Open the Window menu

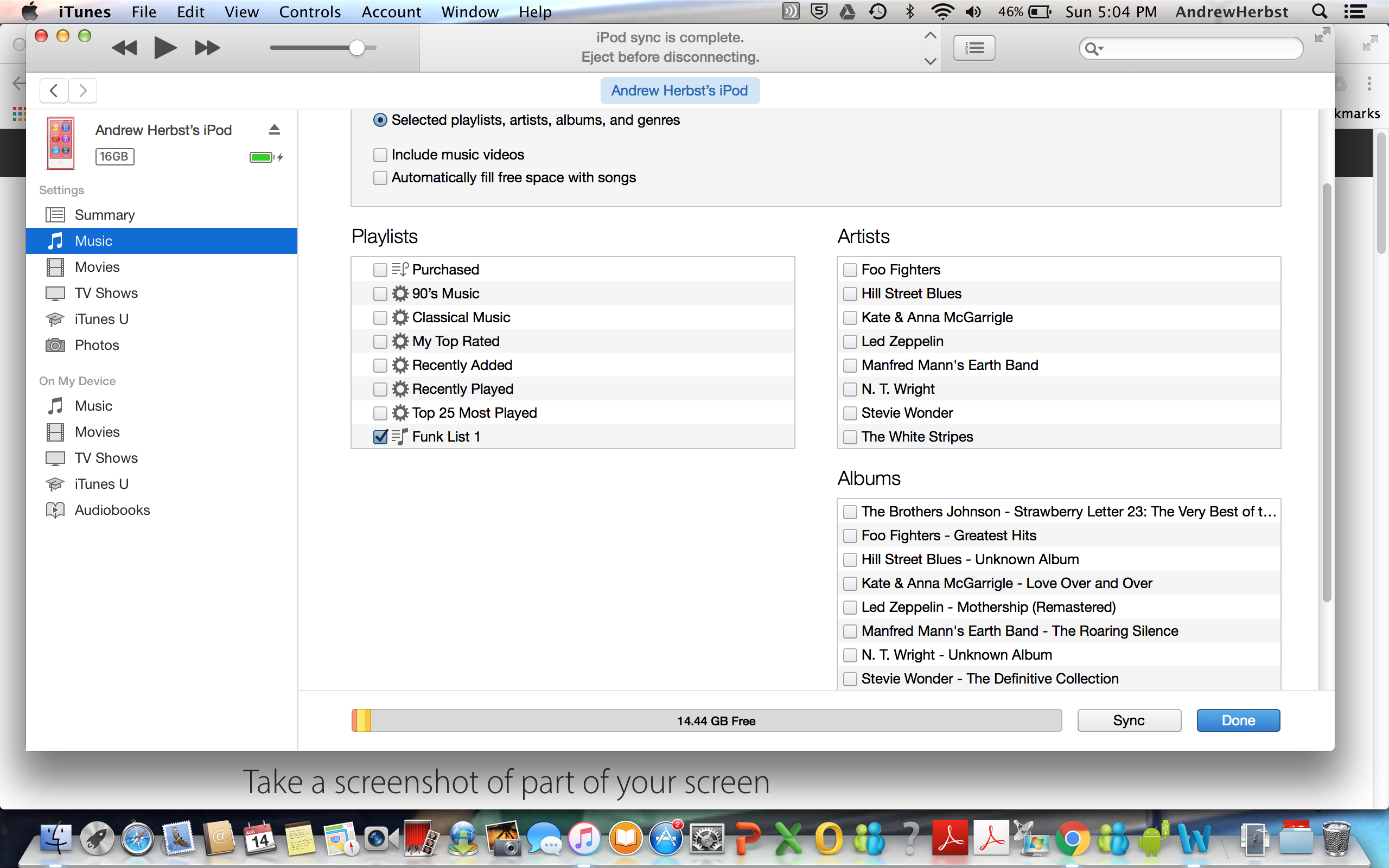click(x=469, y=11)
